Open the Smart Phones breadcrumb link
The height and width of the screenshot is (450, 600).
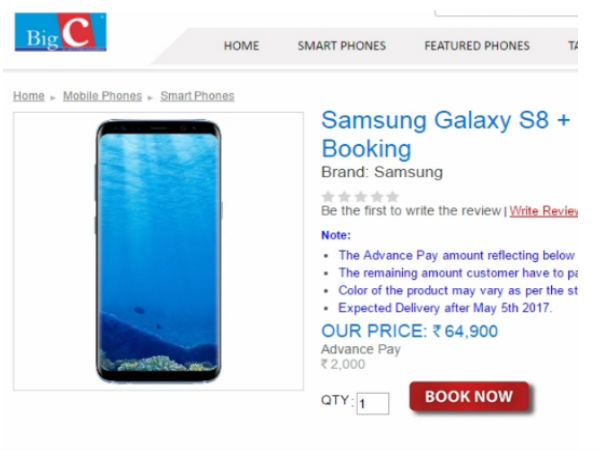197,96
